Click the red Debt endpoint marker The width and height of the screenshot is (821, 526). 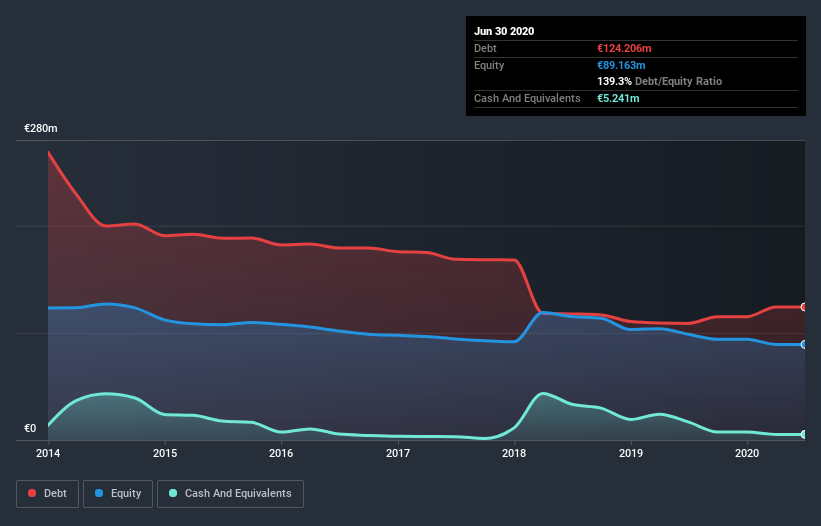pyautogui.click(x=804, y=307)
